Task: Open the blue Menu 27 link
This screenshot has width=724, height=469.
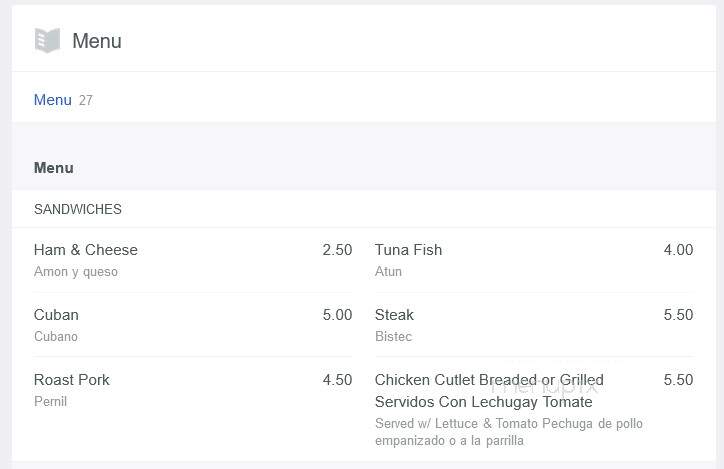Action: (63, 100)
